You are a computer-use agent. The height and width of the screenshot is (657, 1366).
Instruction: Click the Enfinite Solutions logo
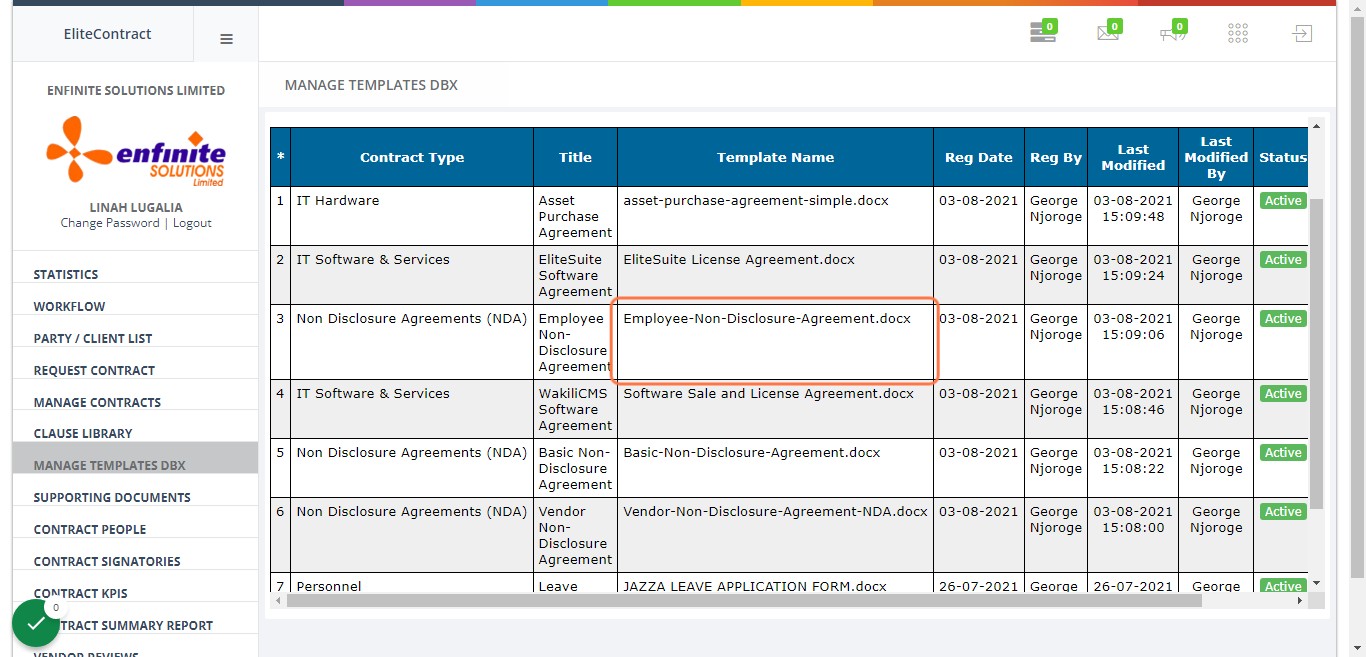click(x=136, y=151)
